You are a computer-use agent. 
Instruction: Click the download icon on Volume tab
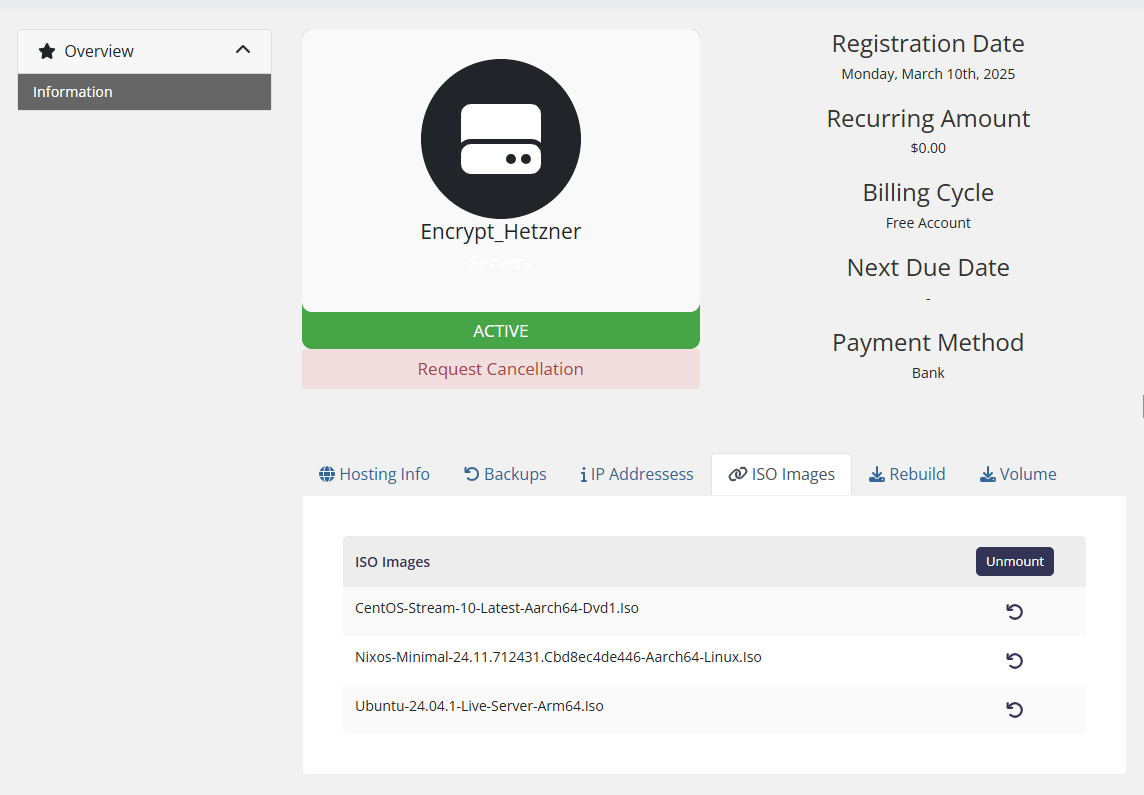987,475
